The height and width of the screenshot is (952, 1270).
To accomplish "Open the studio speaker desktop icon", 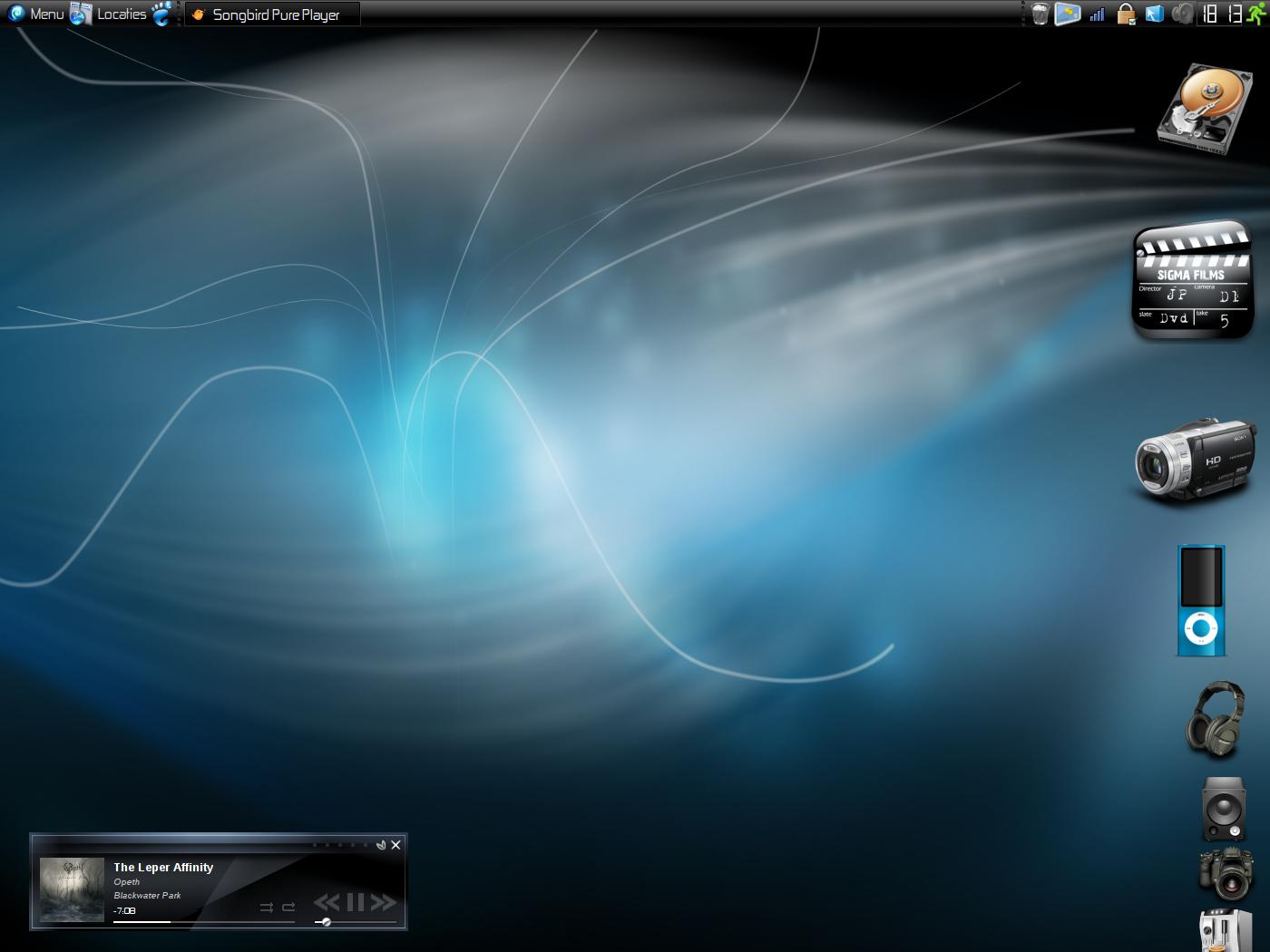I will tap(1224, 808).
